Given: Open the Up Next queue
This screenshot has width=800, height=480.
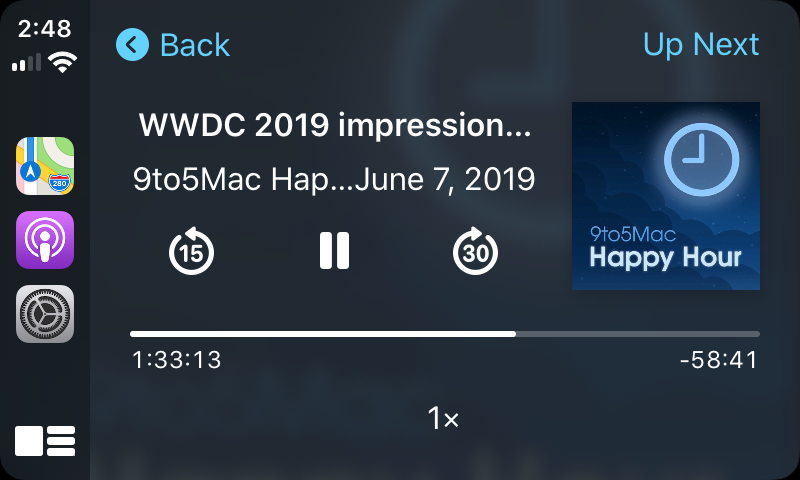Looking at the screenshot, I should point(701,45).
